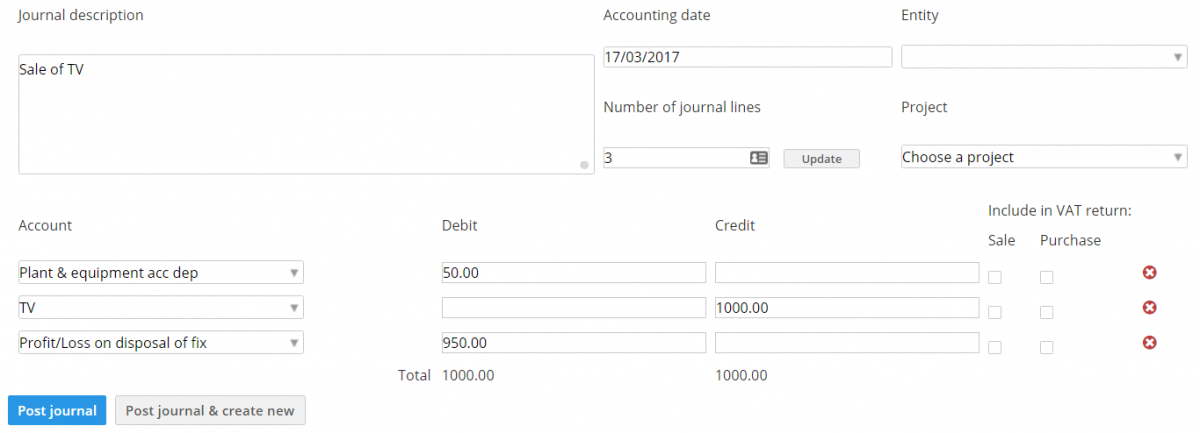Enable Sale VAT checkbox on Profit/Loss row
Viewport: 1200px width, 433px height.
coord(995,348)
